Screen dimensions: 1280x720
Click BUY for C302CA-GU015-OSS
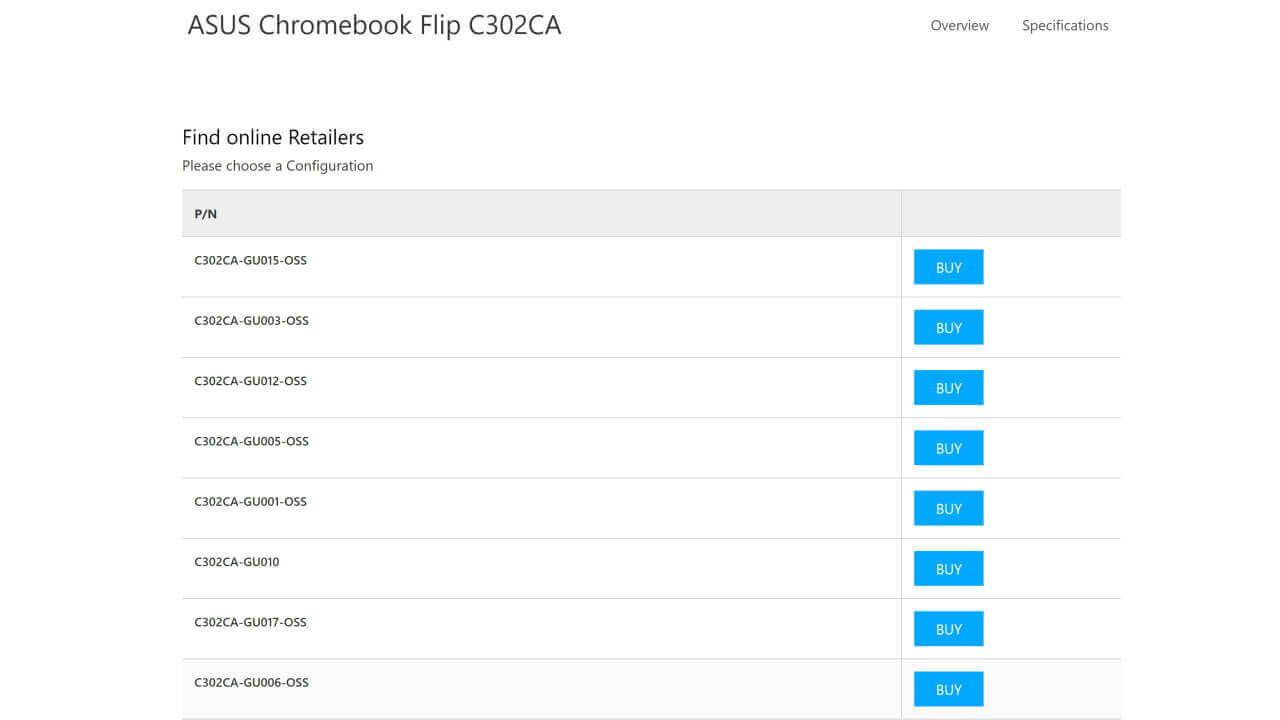[x=948, y=267]
